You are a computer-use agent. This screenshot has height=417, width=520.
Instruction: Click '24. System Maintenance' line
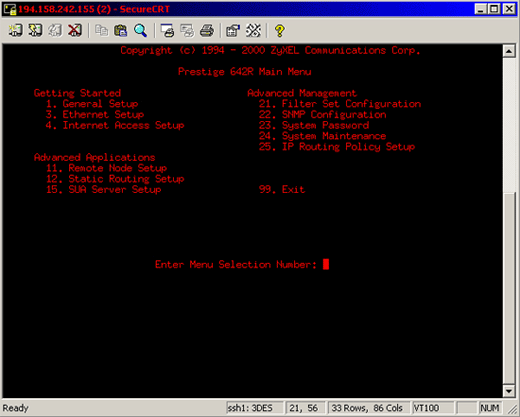(323, 136)
